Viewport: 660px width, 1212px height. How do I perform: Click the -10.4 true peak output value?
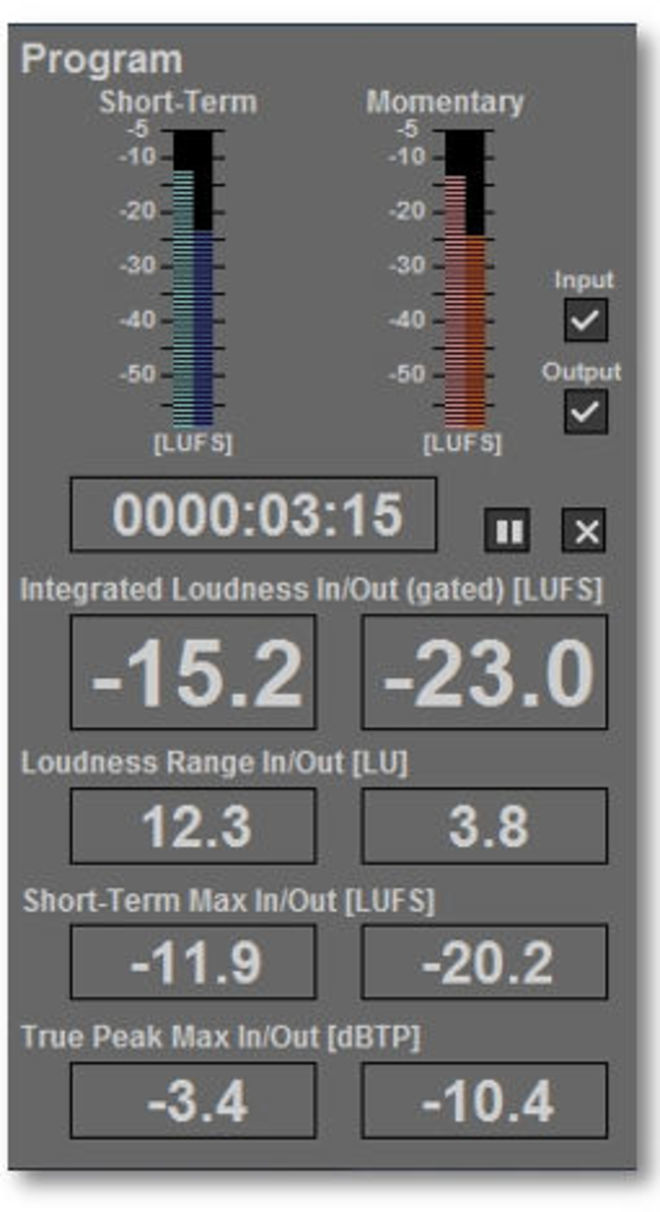(x=484, y=1100)
